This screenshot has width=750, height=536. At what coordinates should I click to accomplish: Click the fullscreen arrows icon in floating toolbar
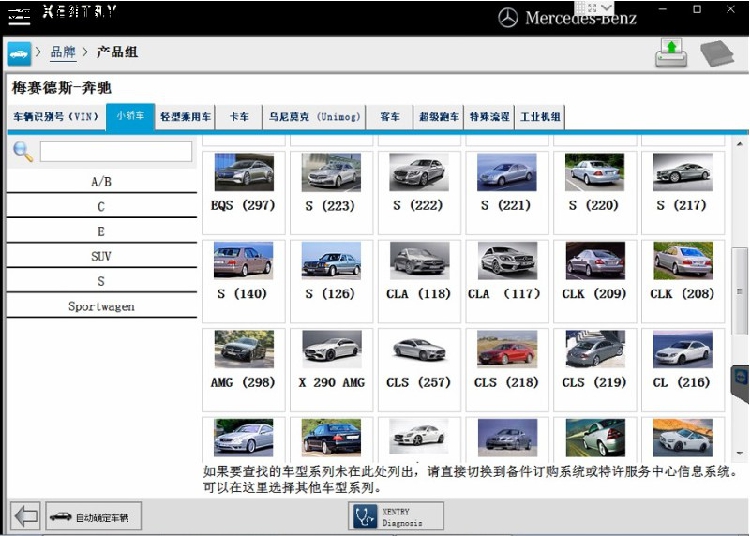pyautogui.click(x=593, y=7)
